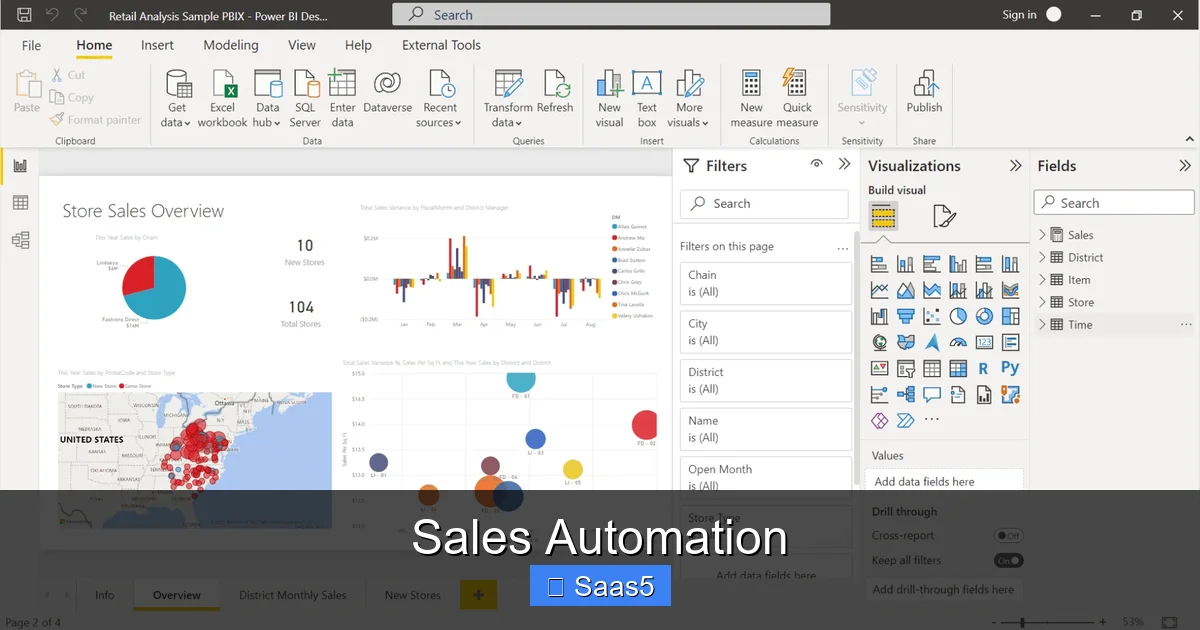Screen dimensions: 1200x630
Task: Switch to Model view in sidebar
Action: tap(20, 240)
